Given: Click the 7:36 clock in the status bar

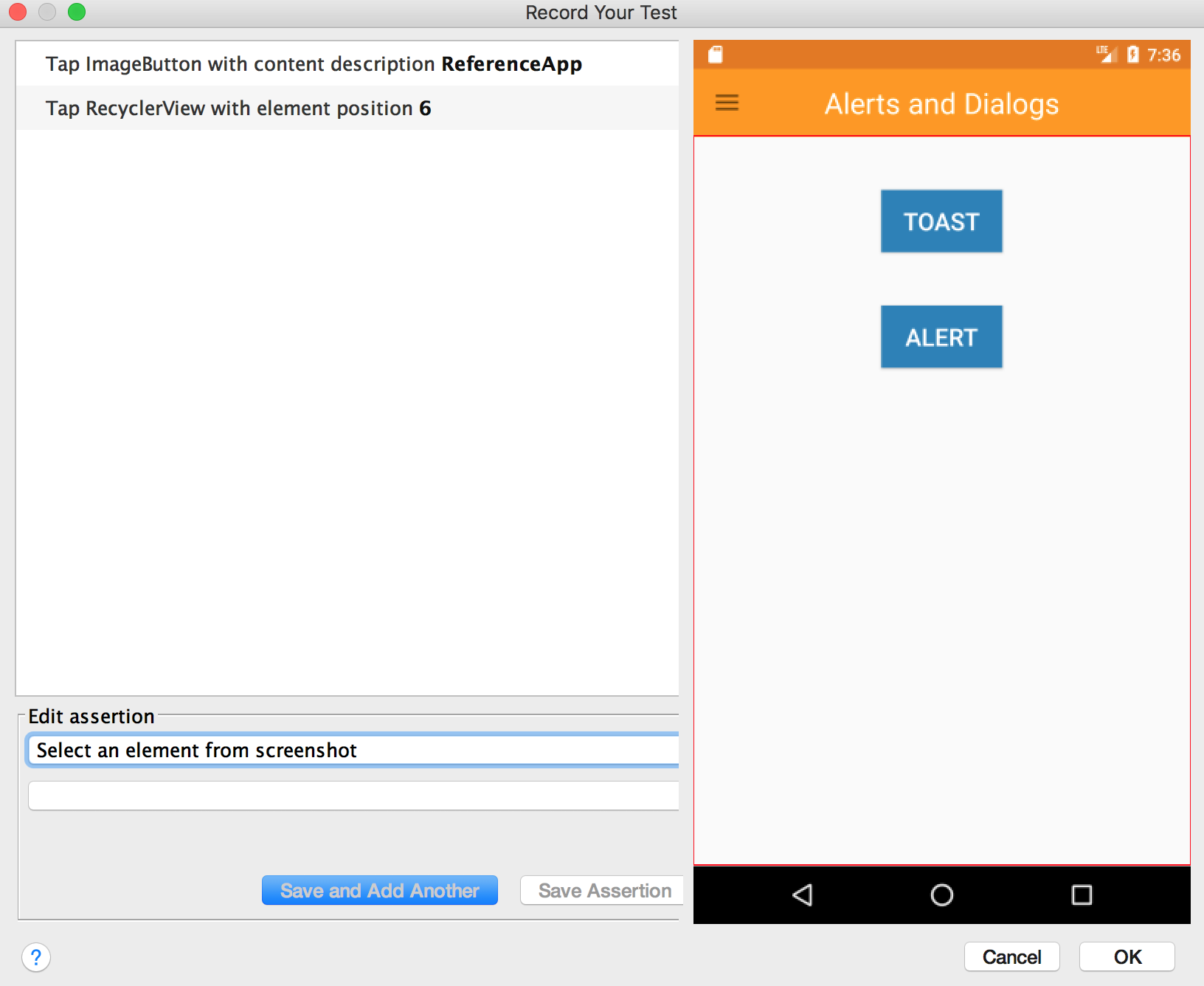Looking at the screenshot, I should (1163, 55).
